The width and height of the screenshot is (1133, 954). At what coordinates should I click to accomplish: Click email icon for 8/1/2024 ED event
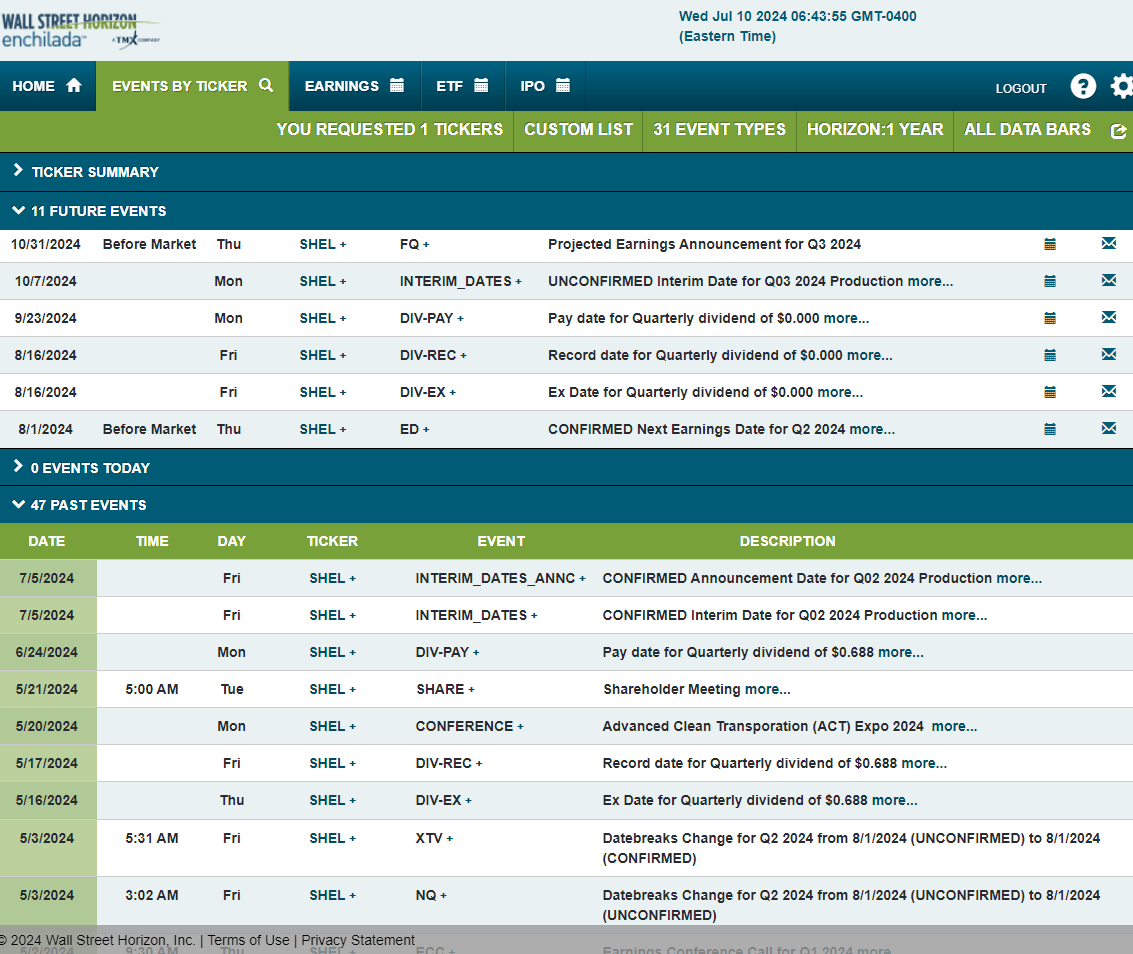click(1108, 429)
